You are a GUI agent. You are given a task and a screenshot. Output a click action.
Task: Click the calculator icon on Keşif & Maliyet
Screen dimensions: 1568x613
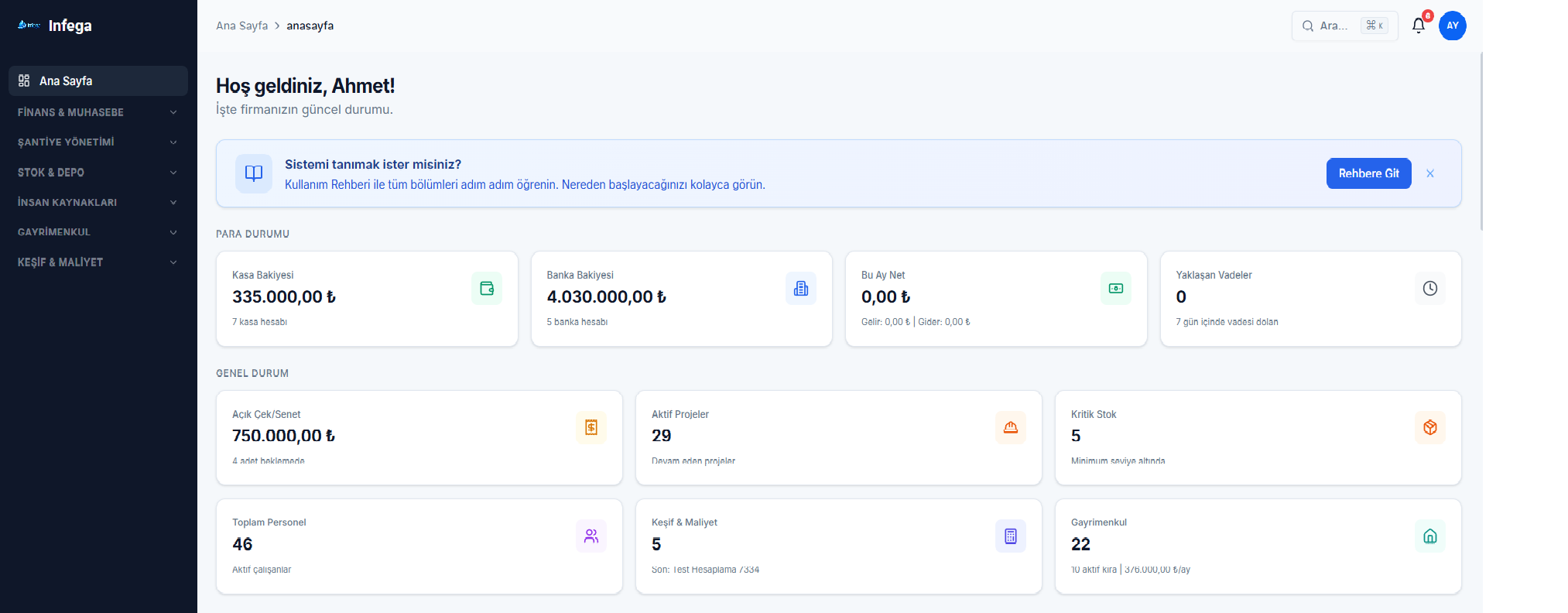(1010, 536)
